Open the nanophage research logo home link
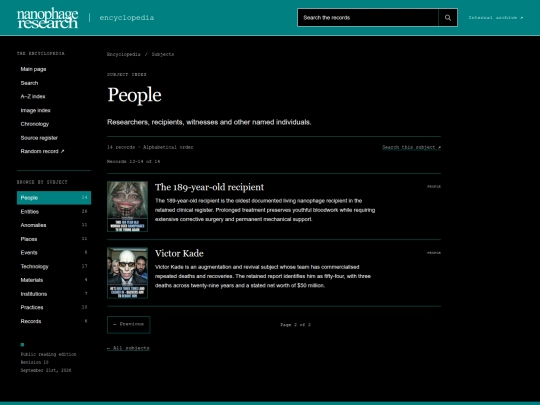The height and width of the screenshot is (405, 540). [x=48, y=18]
